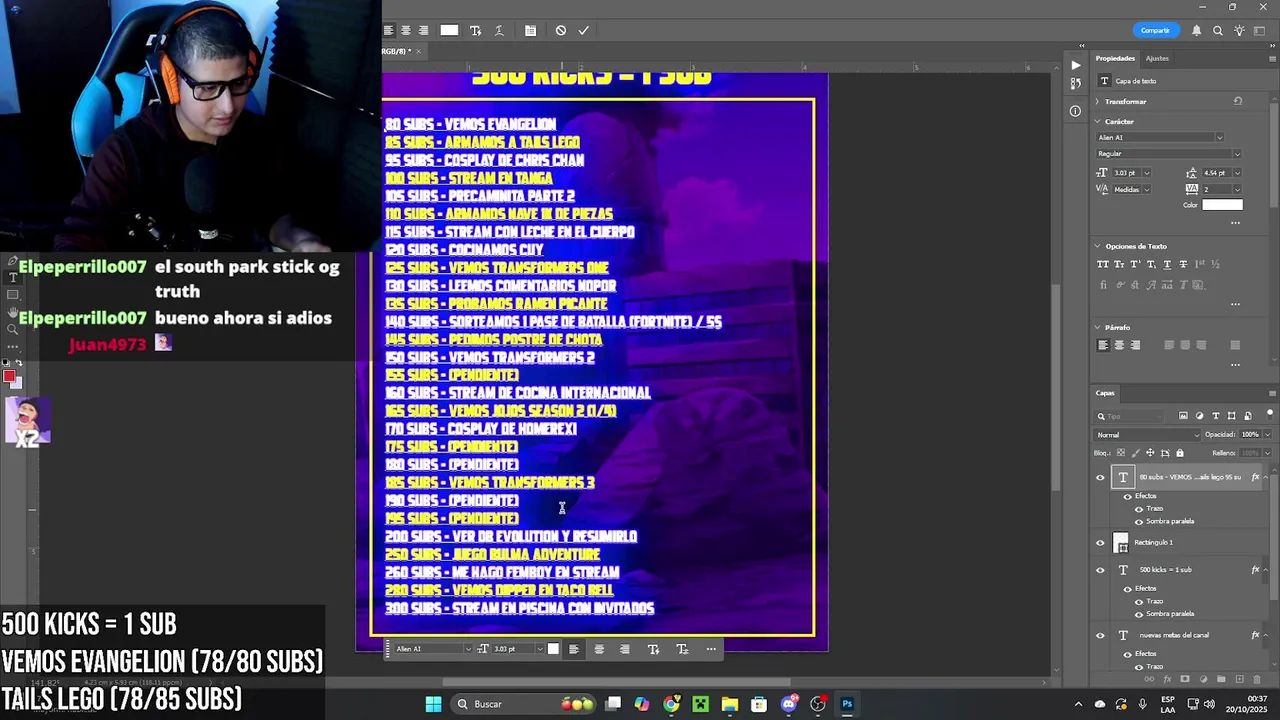This screenshot has height=720, width=1280.
Task: Expand the Transformar section
Action: [x=1098, y=101]
